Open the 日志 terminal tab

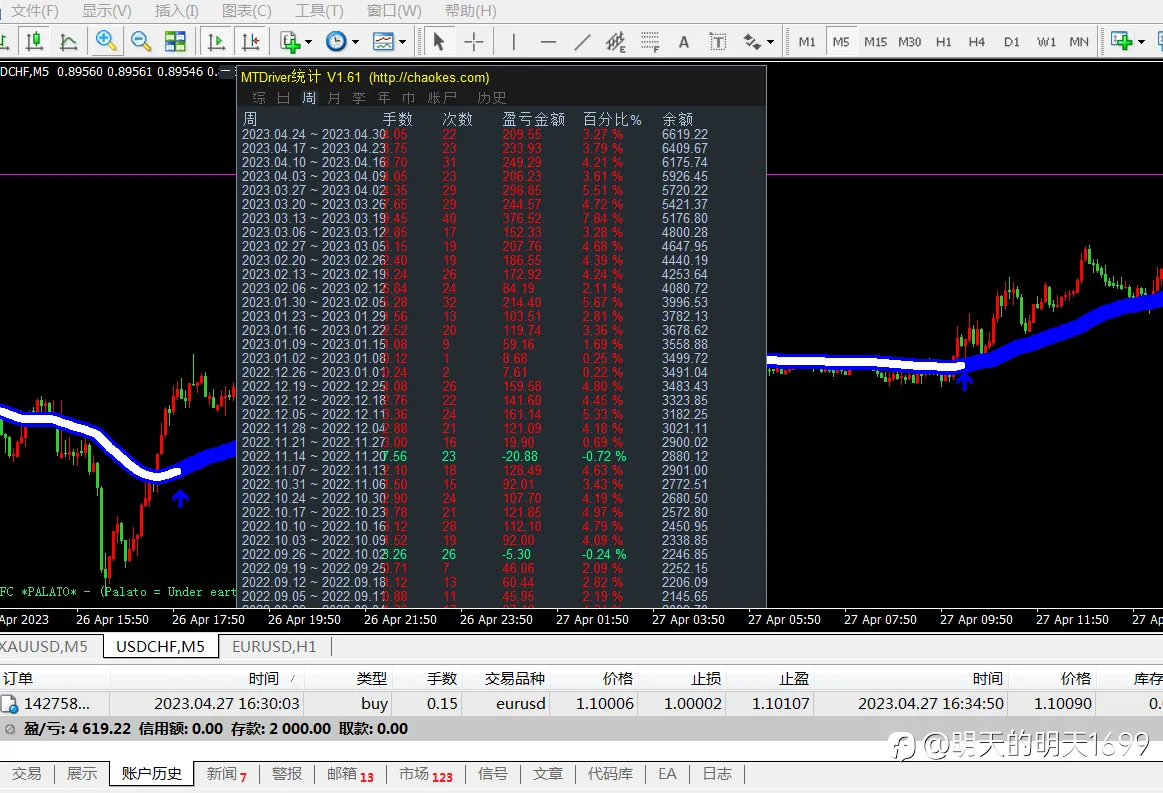(x=717, y=774)
